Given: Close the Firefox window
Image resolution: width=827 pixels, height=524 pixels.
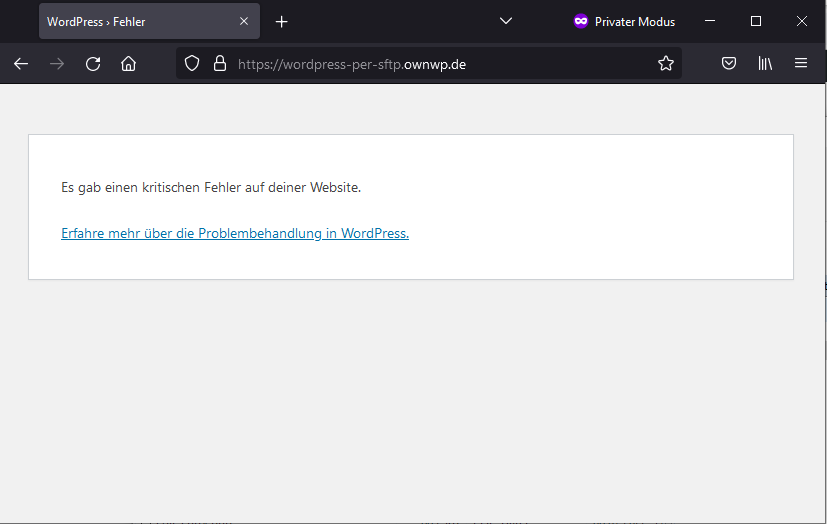Looking at the screenshot, I should tap(802, 21).
